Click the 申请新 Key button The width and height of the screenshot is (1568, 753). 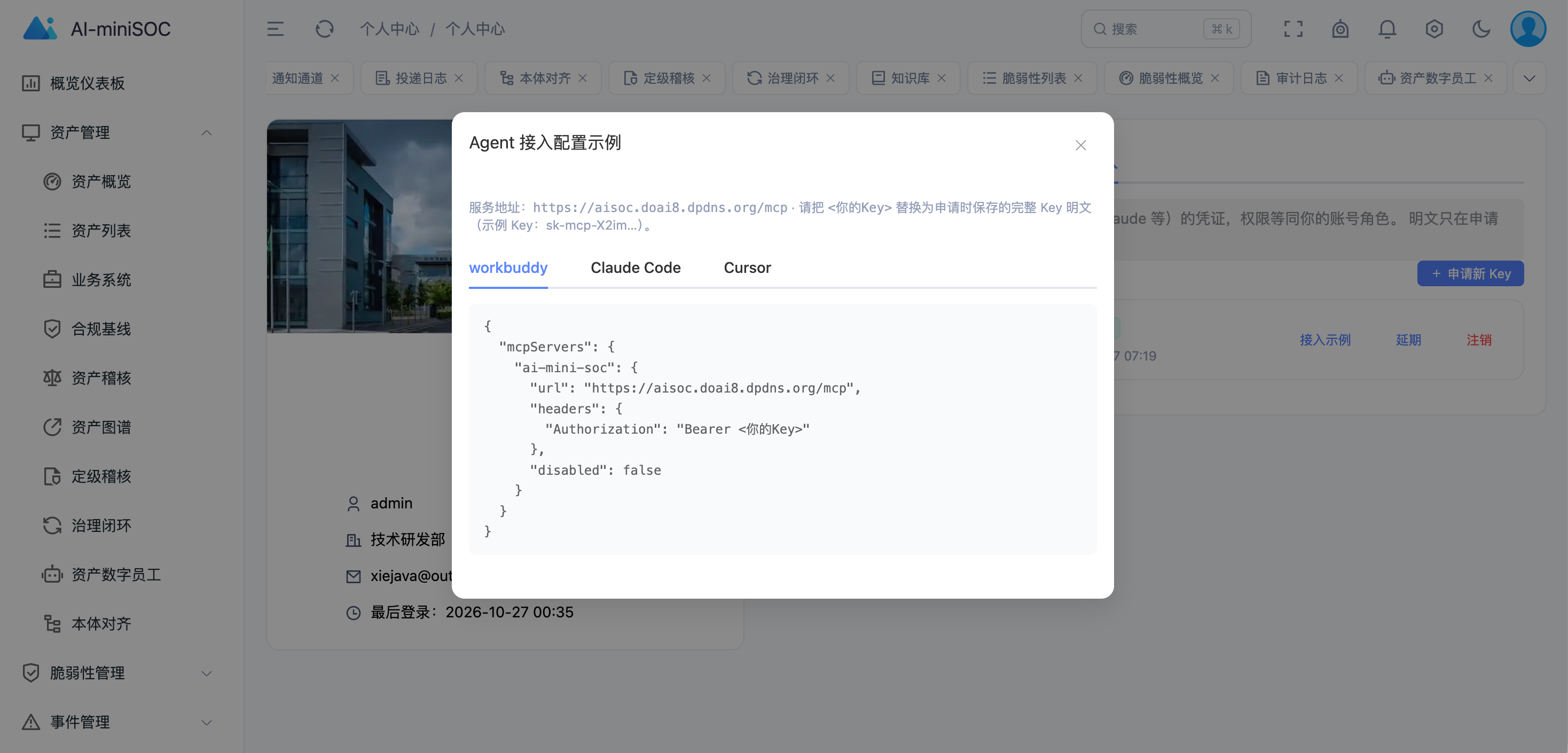1470,273
